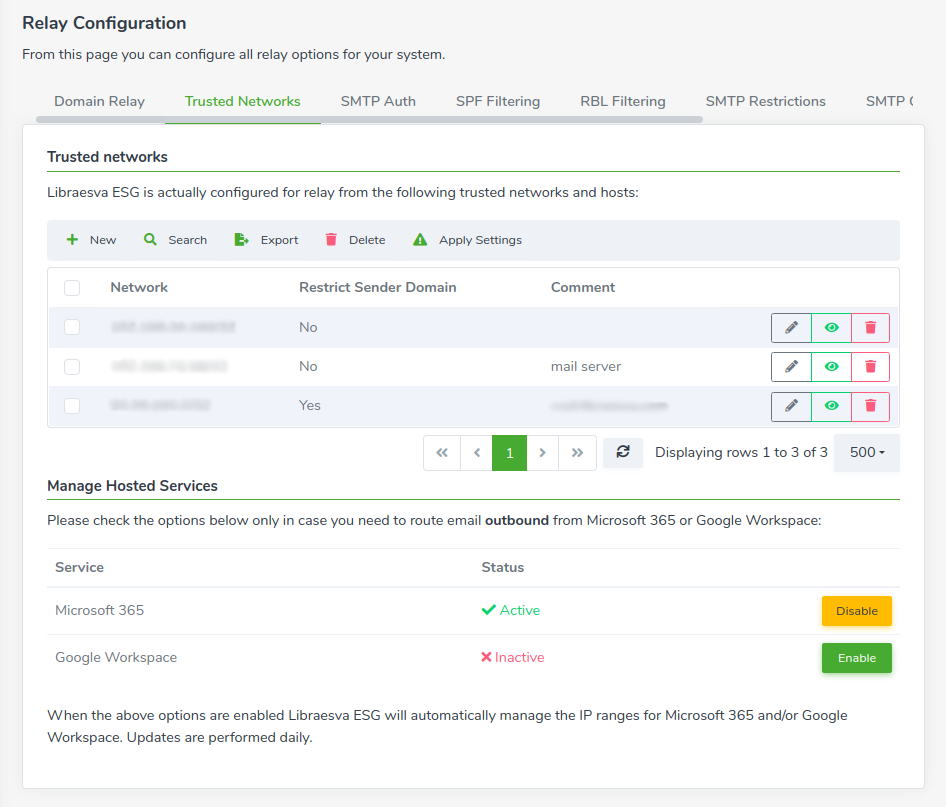Go to previous page of results
Viewport: 946px width, 807px height.
pyautogui.click(x=477, y=453)
